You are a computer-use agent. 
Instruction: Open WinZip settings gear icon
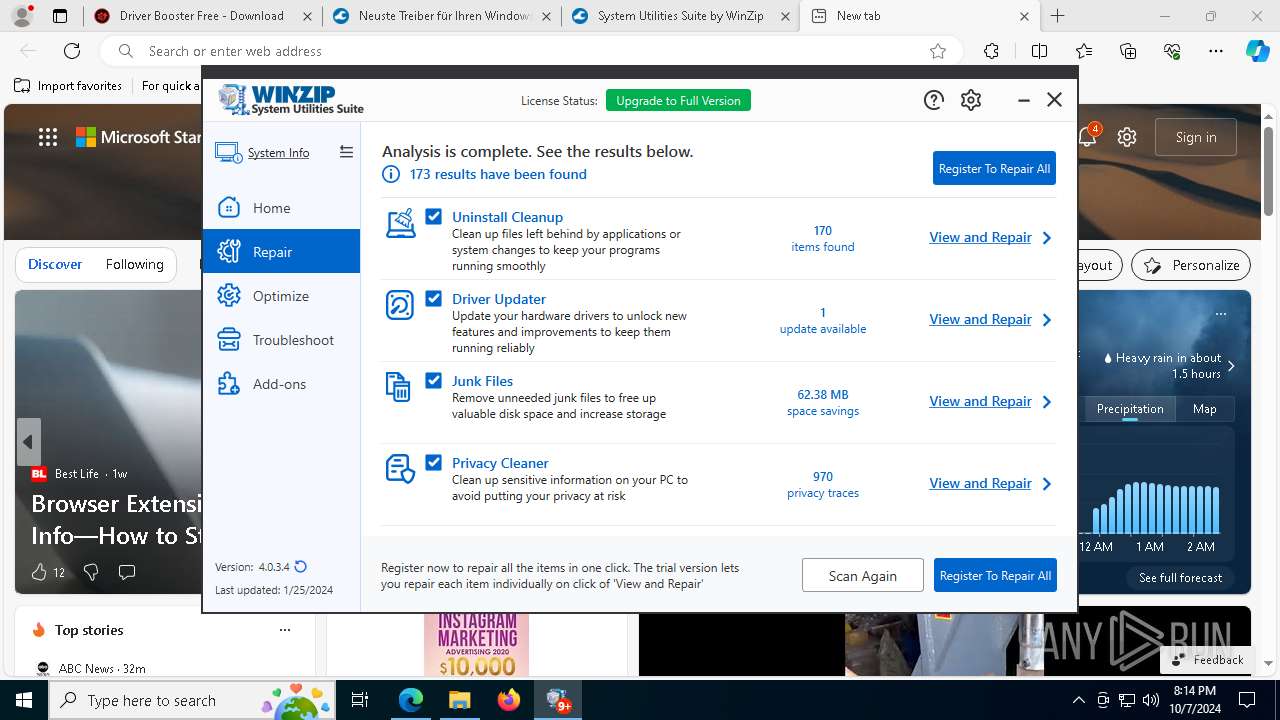(971, 100)
